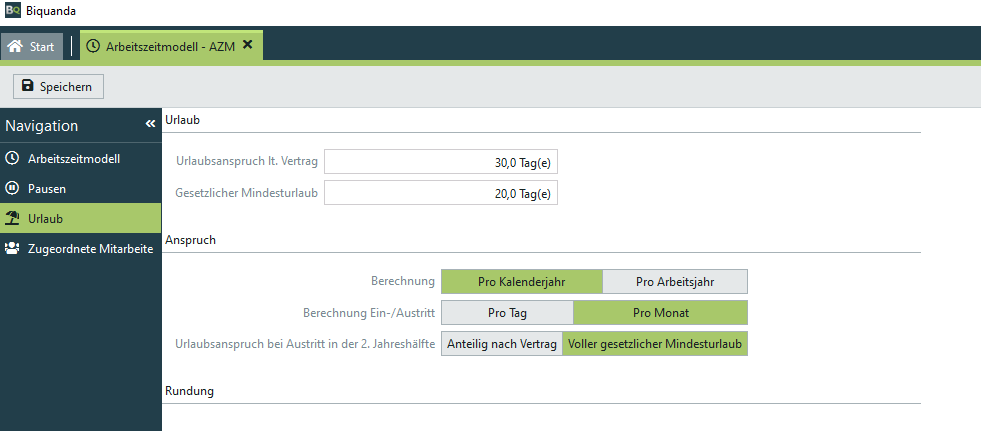The image size is (981, 431).
Task: Click the Biquanda logo icon in title bar
Action: pos(13,11)
